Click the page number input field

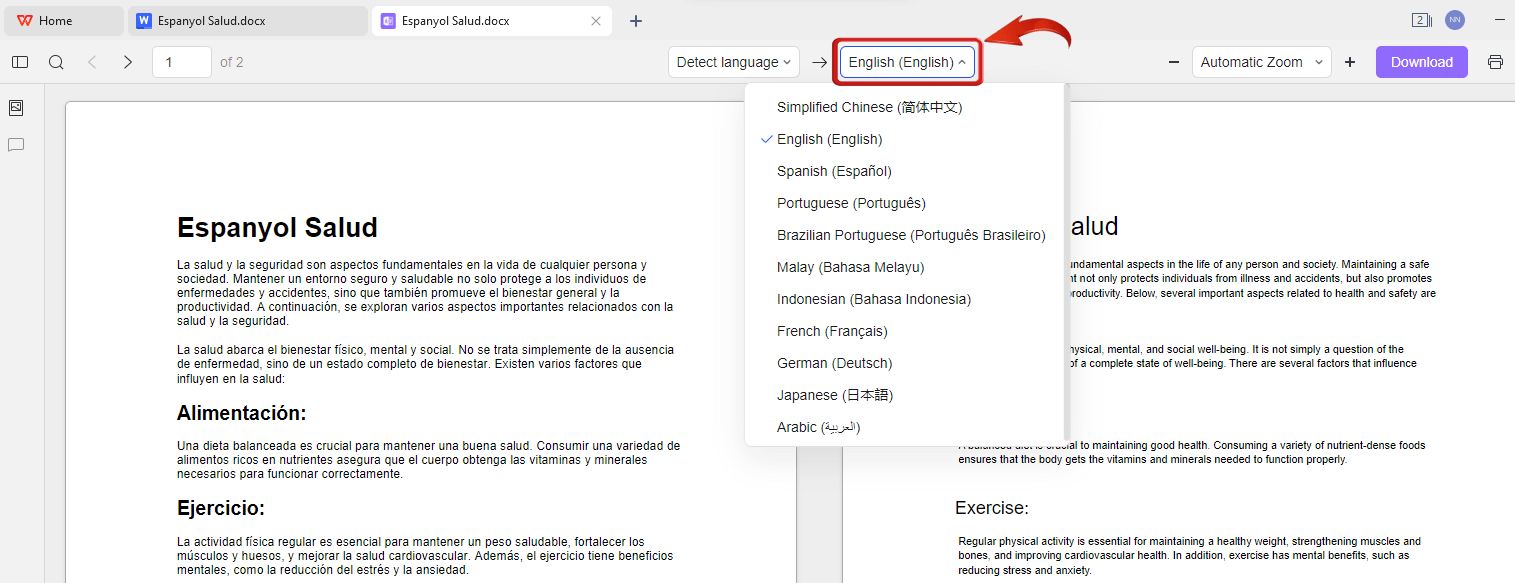pyautogui.click(x=181, y=61)
